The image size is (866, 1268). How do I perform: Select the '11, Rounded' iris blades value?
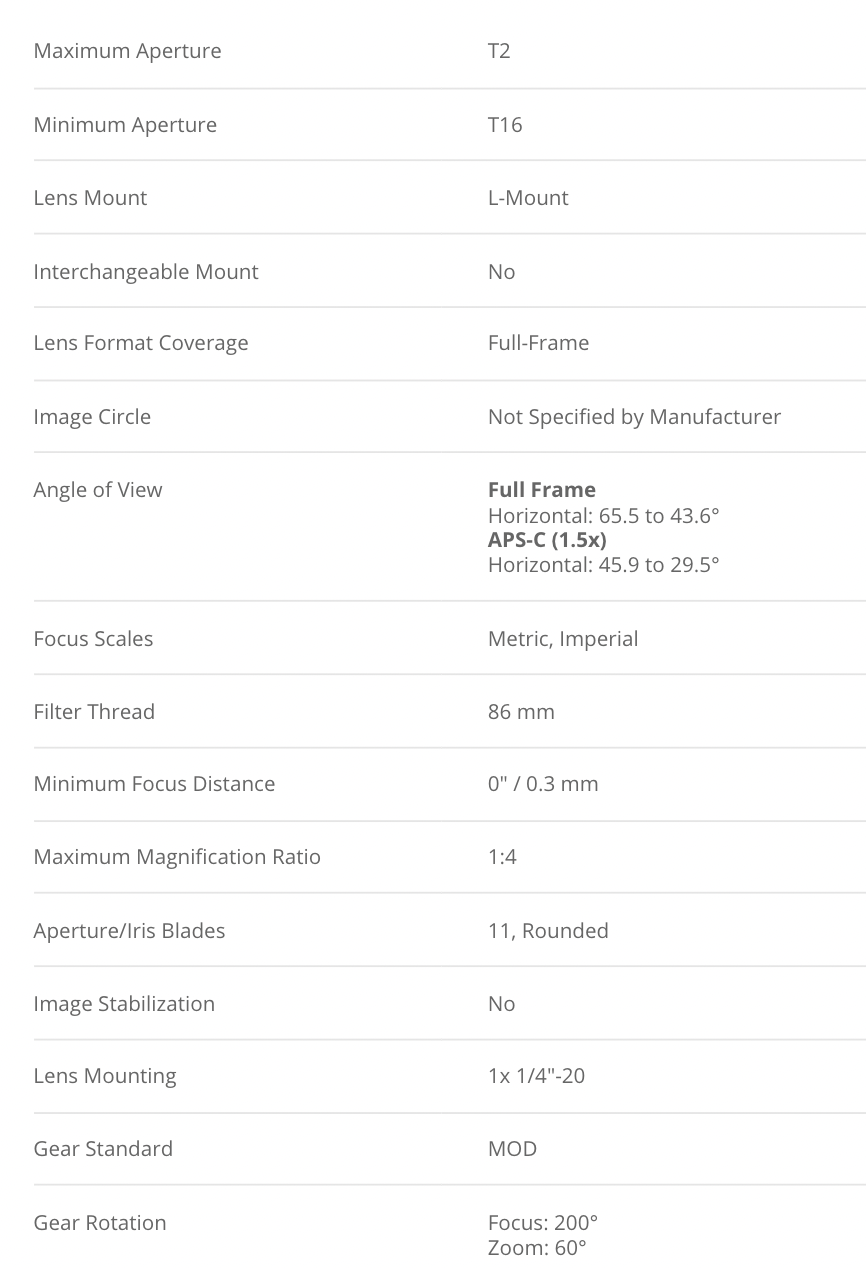548,931
